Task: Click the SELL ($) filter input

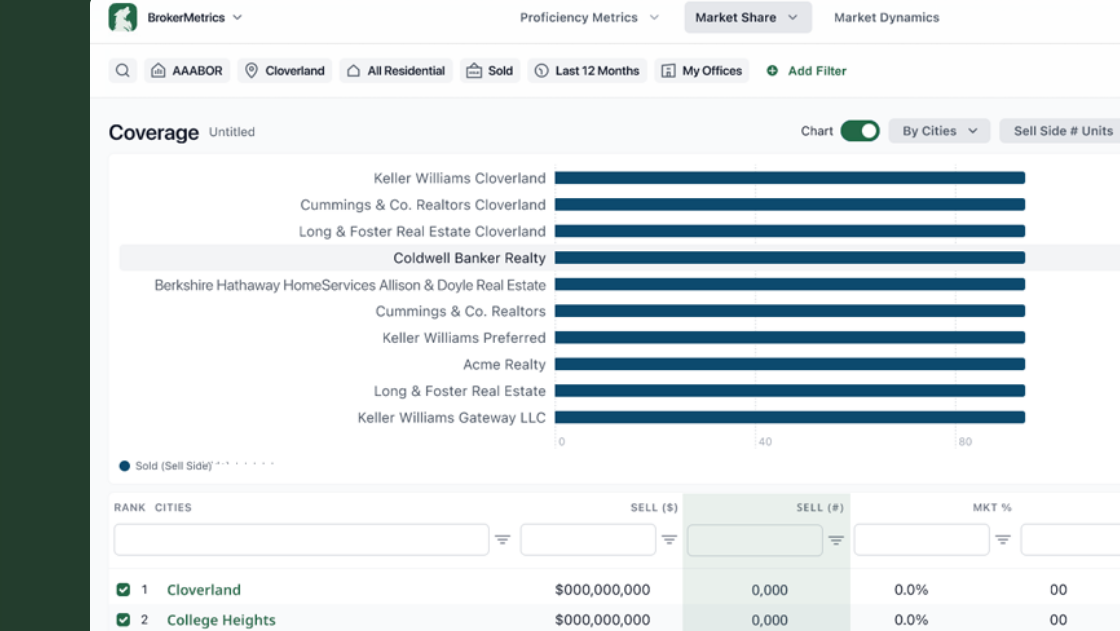Action: click(588, 540)
